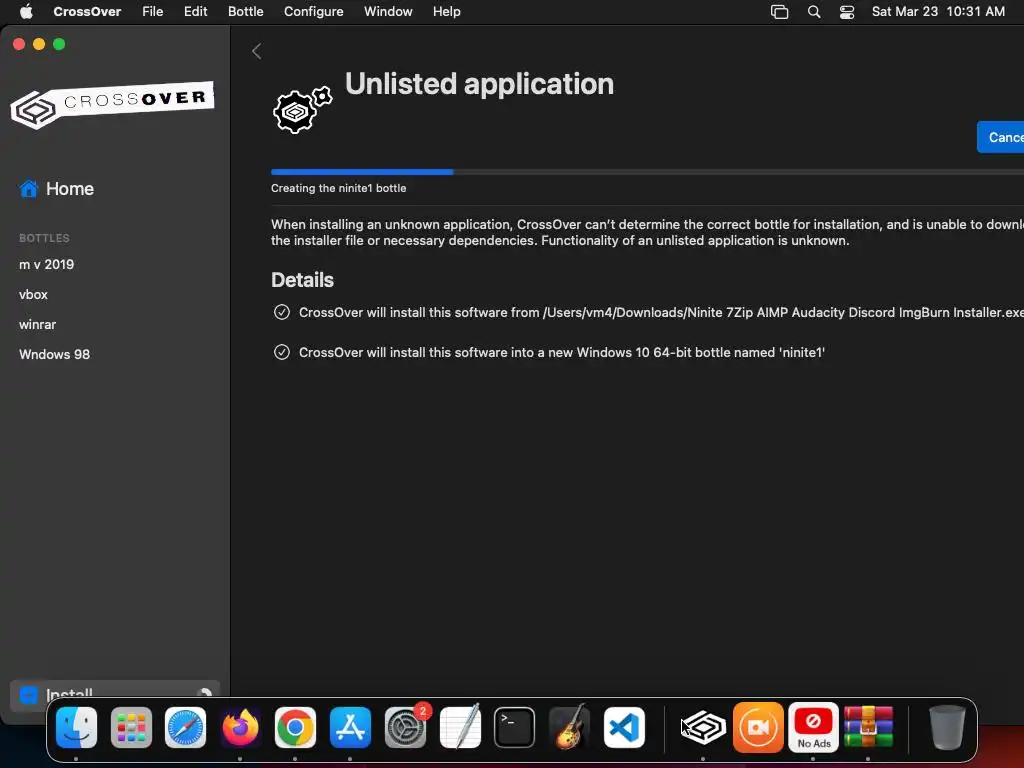1024x768 pixels.
Task: Launch Safari from the Dock
Action: (185, 728)
